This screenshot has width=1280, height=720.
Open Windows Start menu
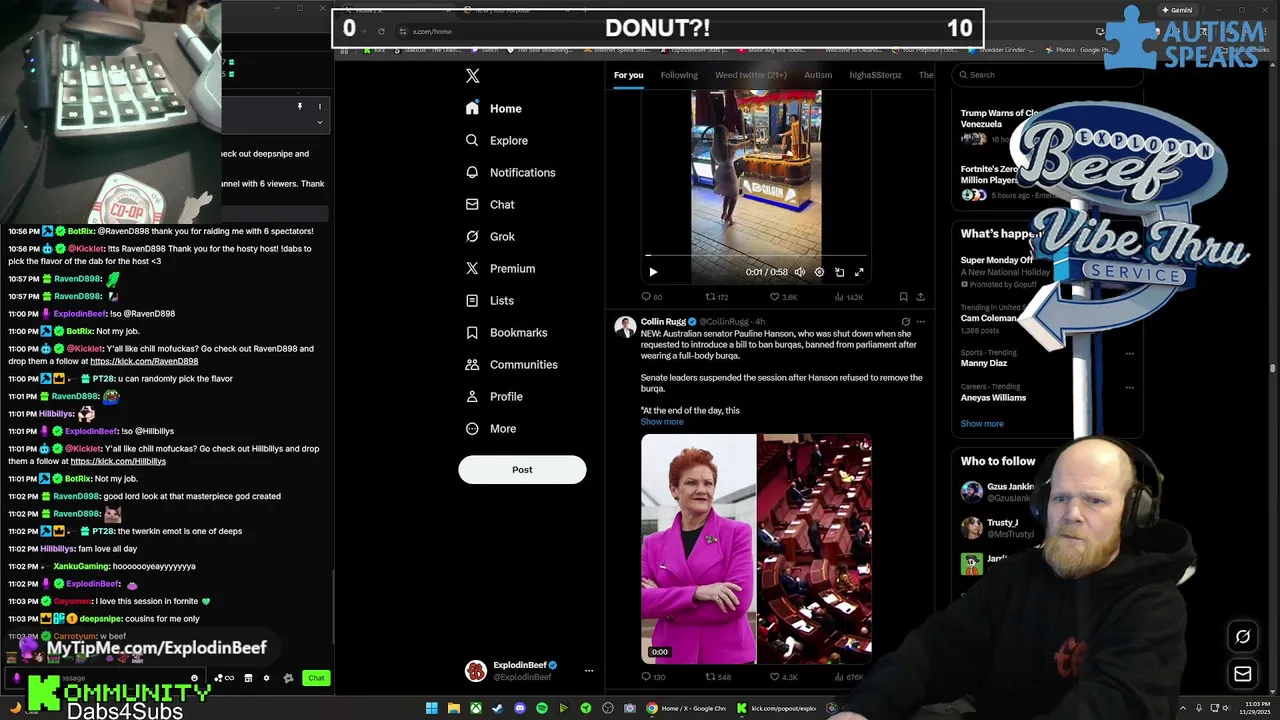tap(432, 708)
